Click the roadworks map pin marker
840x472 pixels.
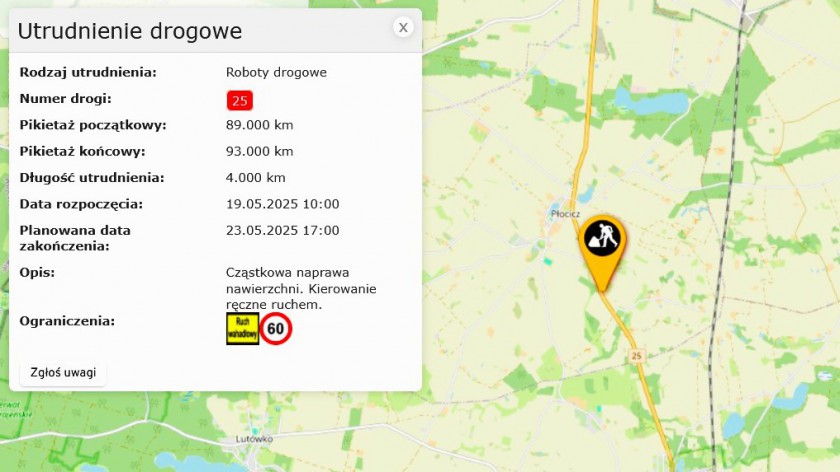pyautogui.click(x=602, y=252)
